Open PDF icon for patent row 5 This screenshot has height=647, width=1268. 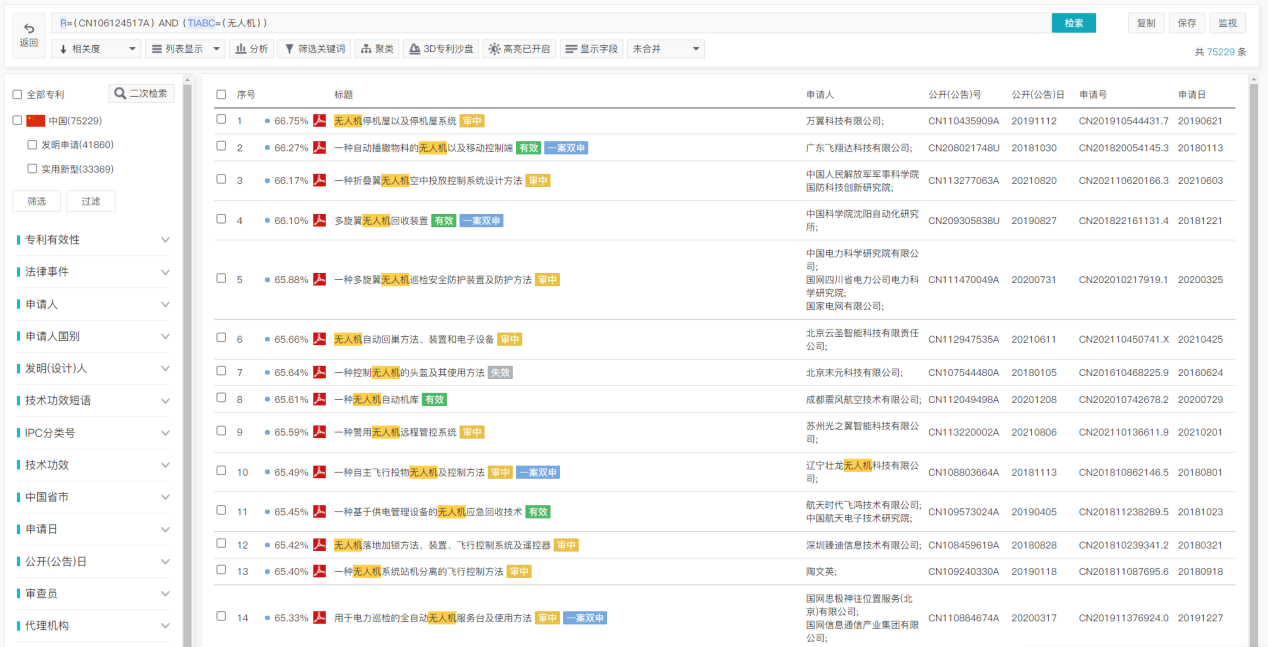click(320, 279)
